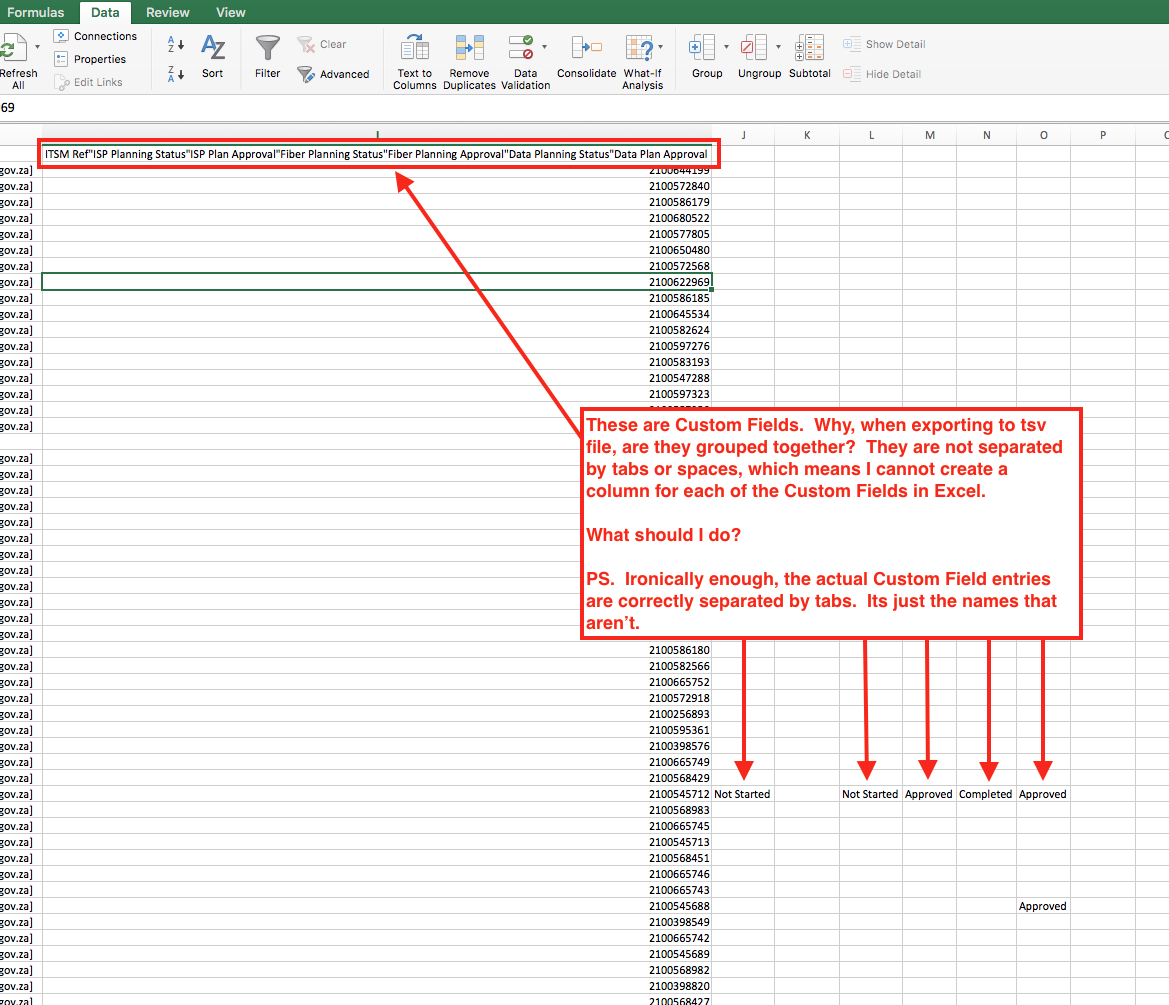Select the Approved cell in the 2100545688 row

click(1044, 906)
